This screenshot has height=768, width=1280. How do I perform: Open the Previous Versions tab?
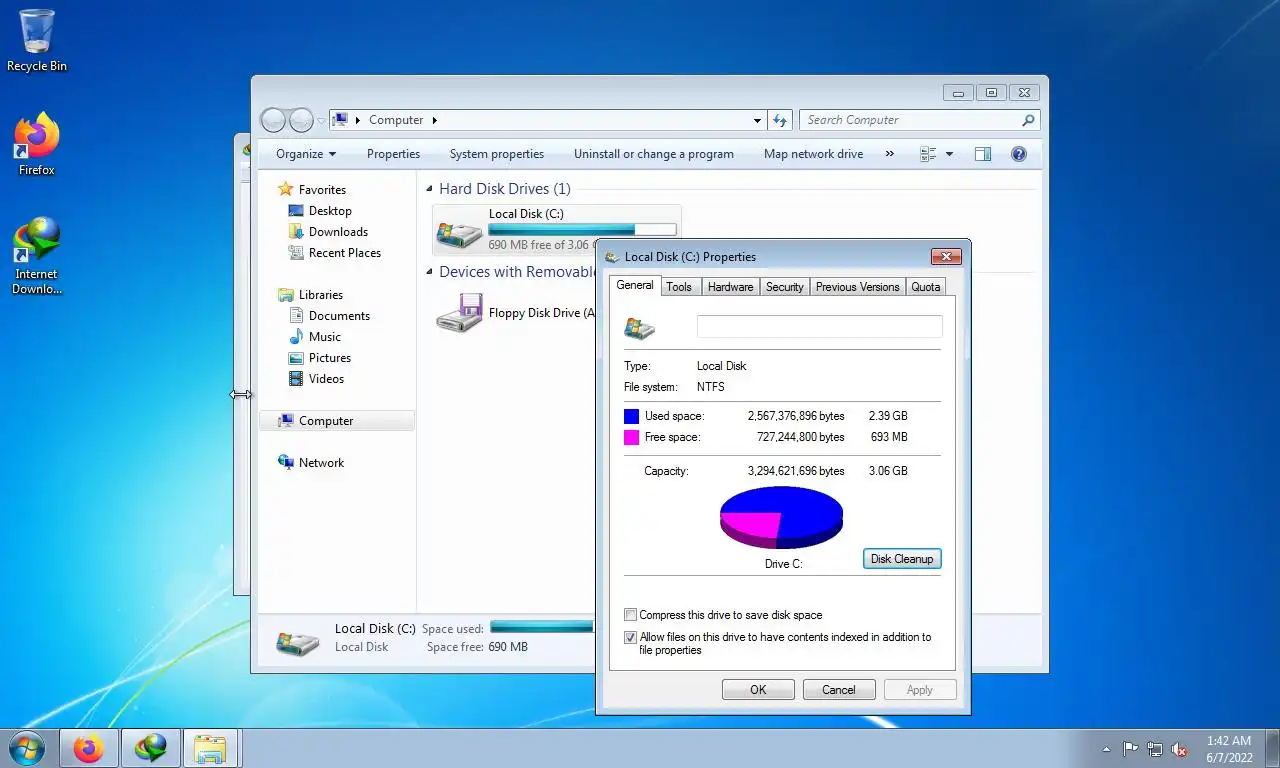click(x=857, y=287)
